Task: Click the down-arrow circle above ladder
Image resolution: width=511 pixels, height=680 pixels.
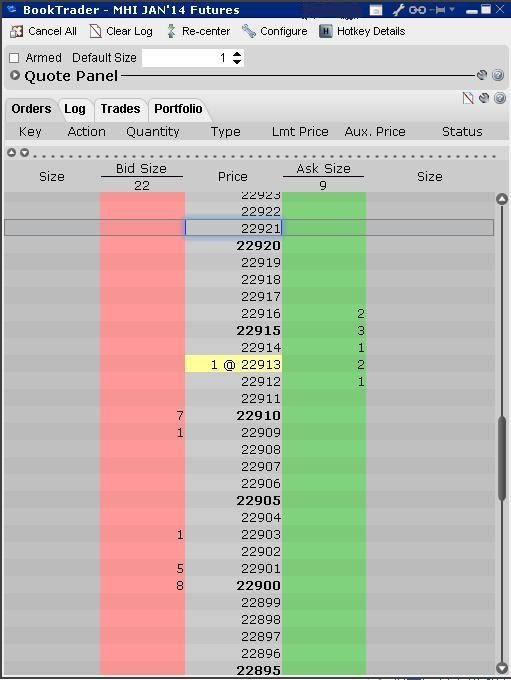Action: pos(24,153)
